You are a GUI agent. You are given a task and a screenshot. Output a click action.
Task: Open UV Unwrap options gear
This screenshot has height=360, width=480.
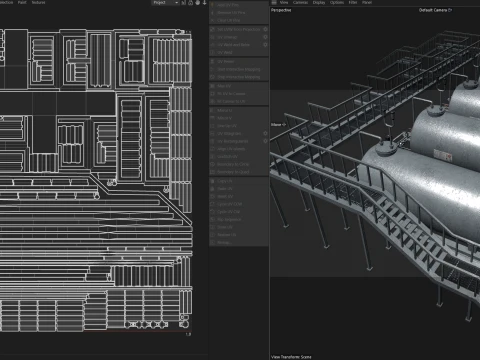click(x=265, y=37)
